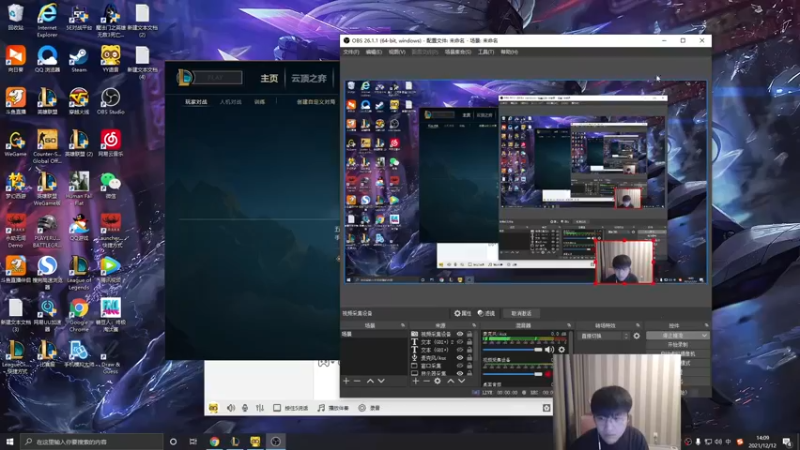Toggle lock on 视频采集设备 source
This screenshot has height=450, width=800.
pyautogui.click(x=469, y=334)
